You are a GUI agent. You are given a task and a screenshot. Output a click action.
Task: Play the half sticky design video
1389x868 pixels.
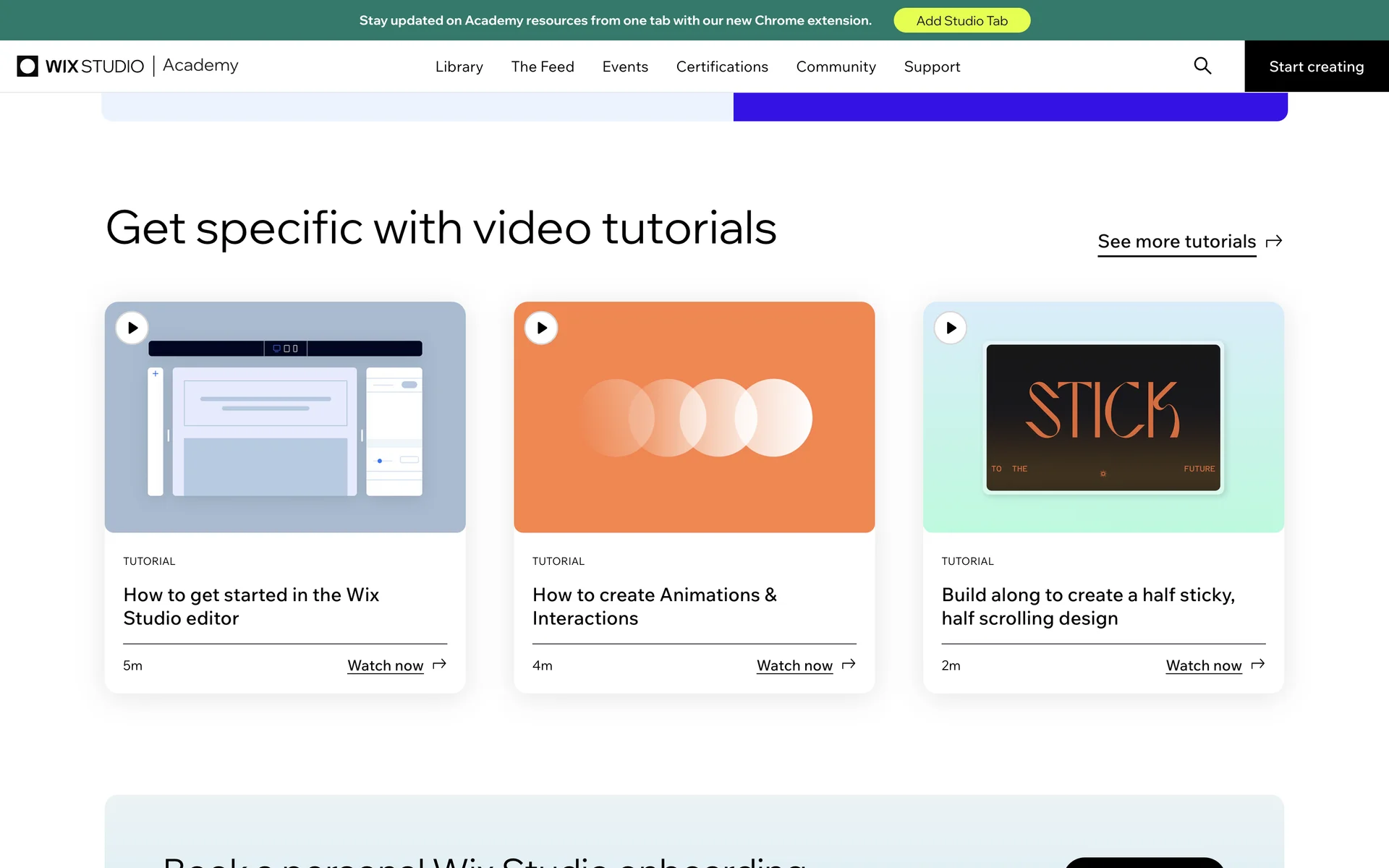[951, 328]
